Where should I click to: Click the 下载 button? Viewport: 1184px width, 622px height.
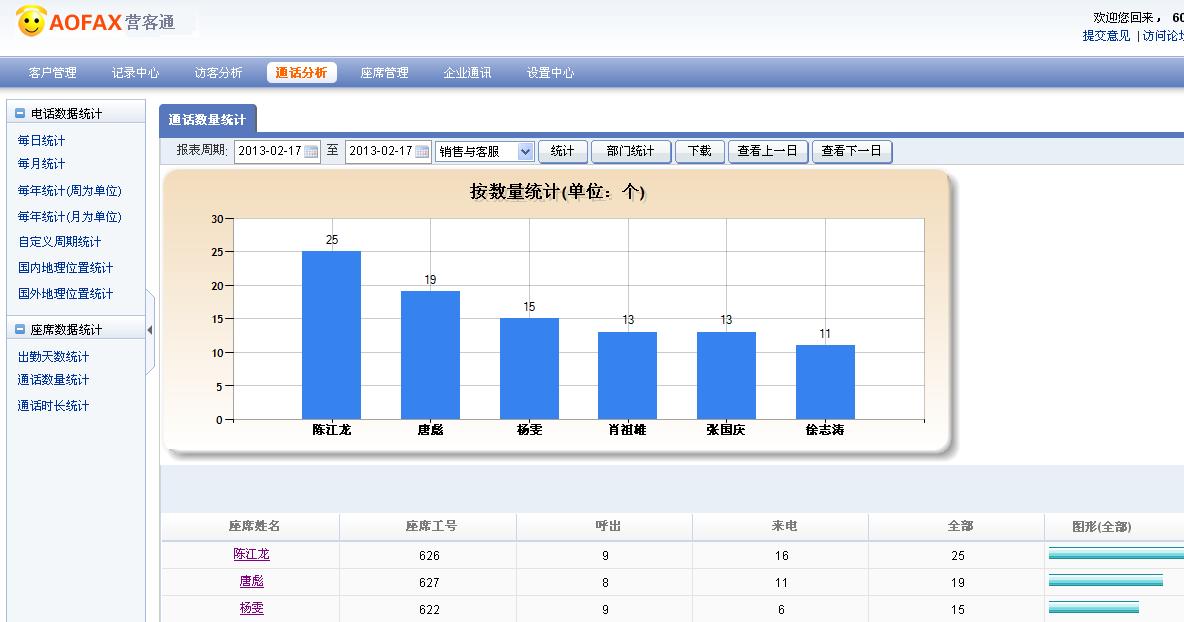(x=699, y=151)
